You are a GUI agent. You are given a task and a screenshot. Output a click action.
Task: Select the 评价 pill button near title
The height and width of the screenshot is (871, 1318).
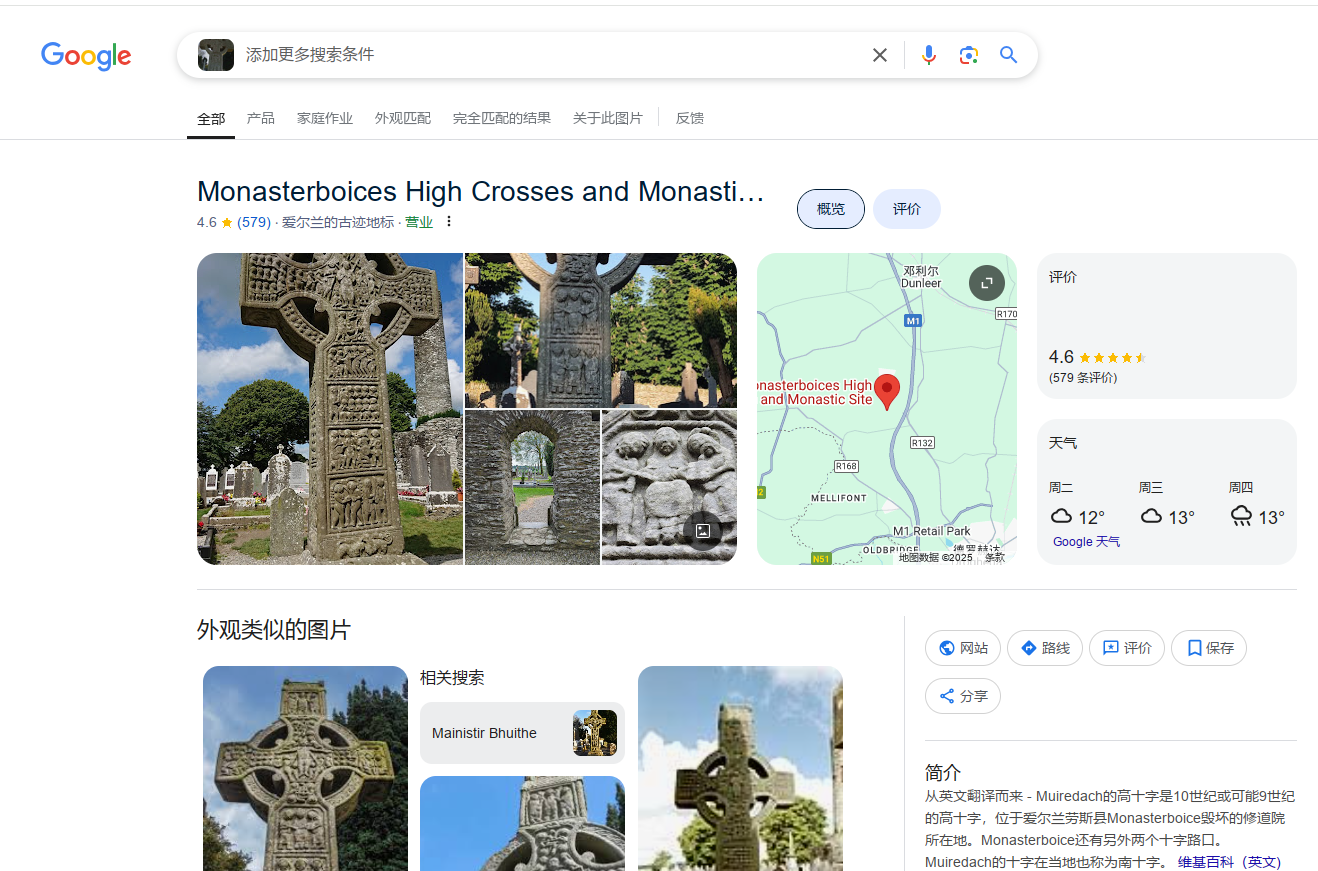coord(907,209)
